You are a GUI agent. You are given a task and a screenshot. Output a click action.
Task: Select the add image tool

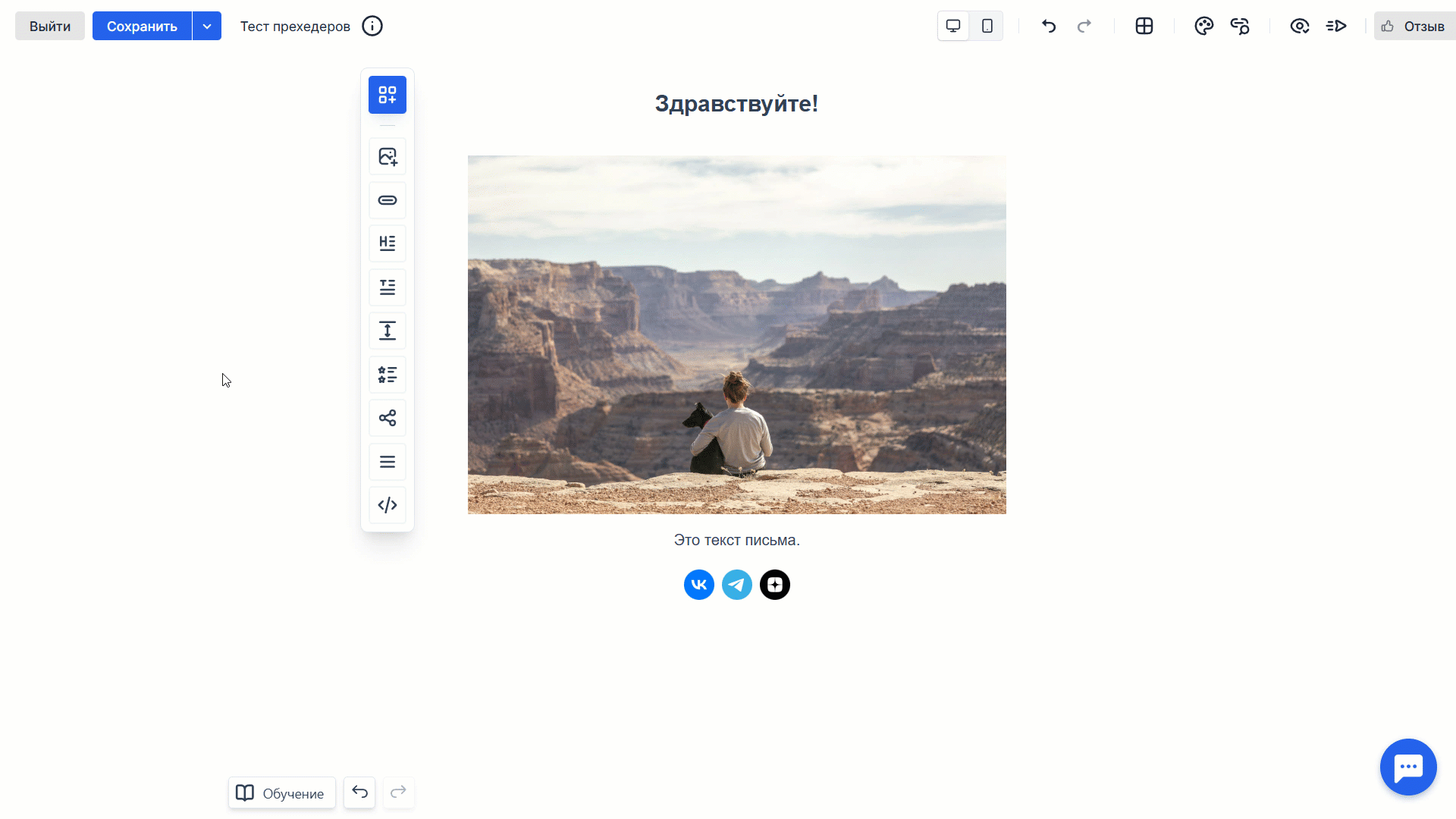pyautogui.click(x=387, y=156)
